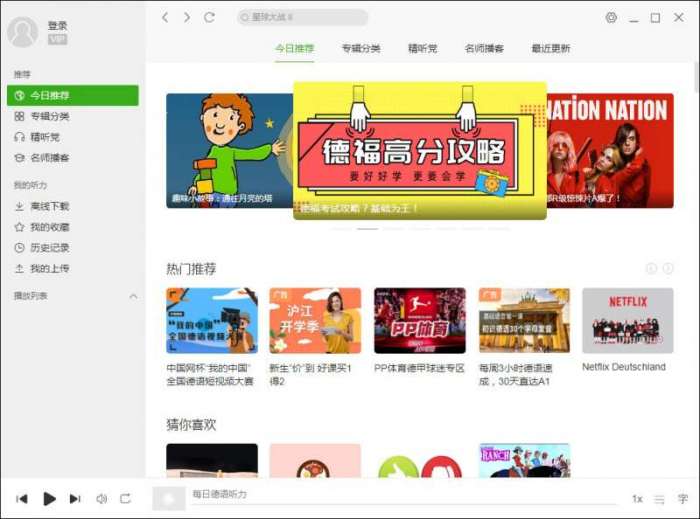This screenshot has height=519, width=700.
Task: Click the 登录 login link
Action: [x=58, y=25]
